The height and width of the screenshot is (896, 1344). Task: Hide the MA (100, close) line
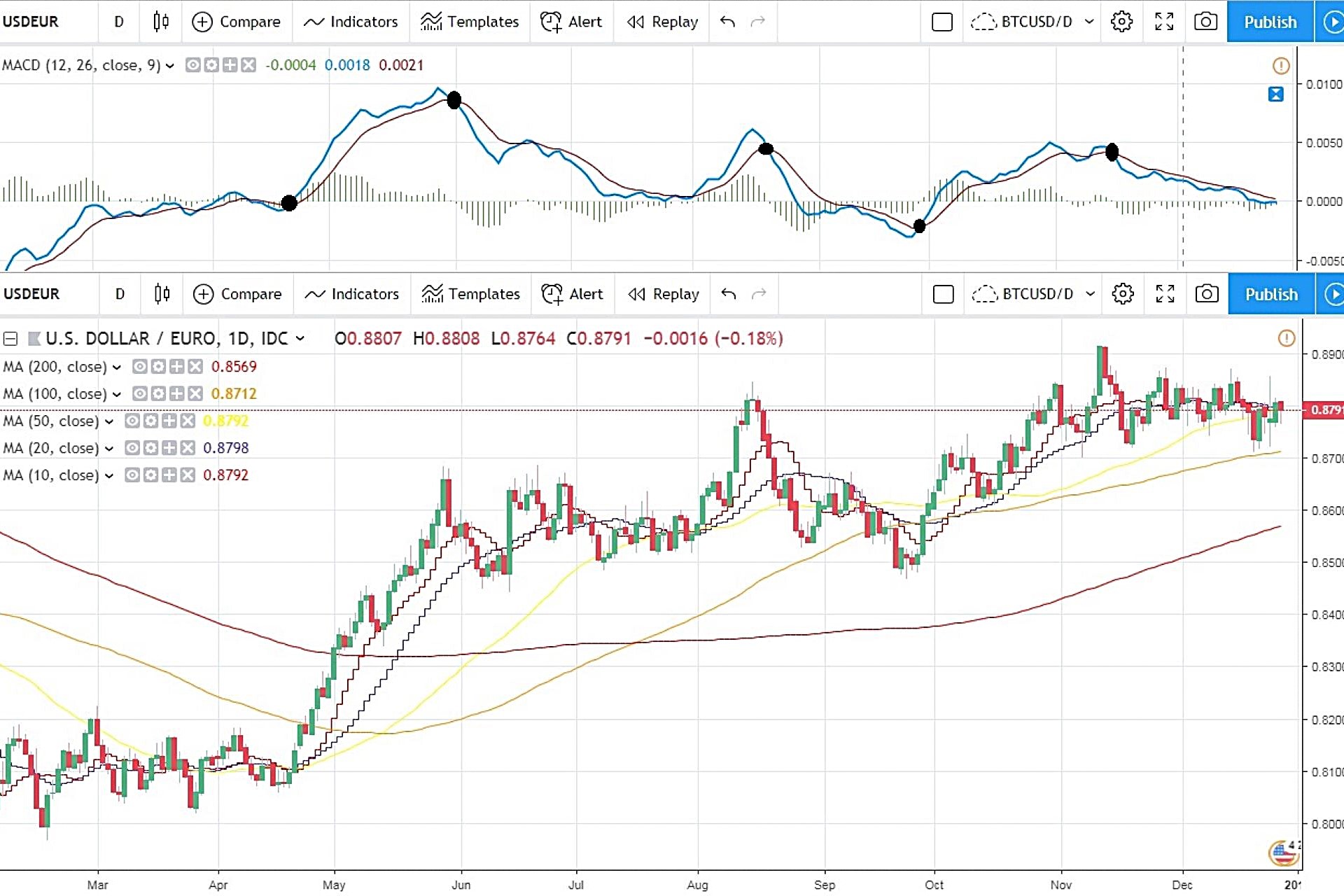click(140, 394)
